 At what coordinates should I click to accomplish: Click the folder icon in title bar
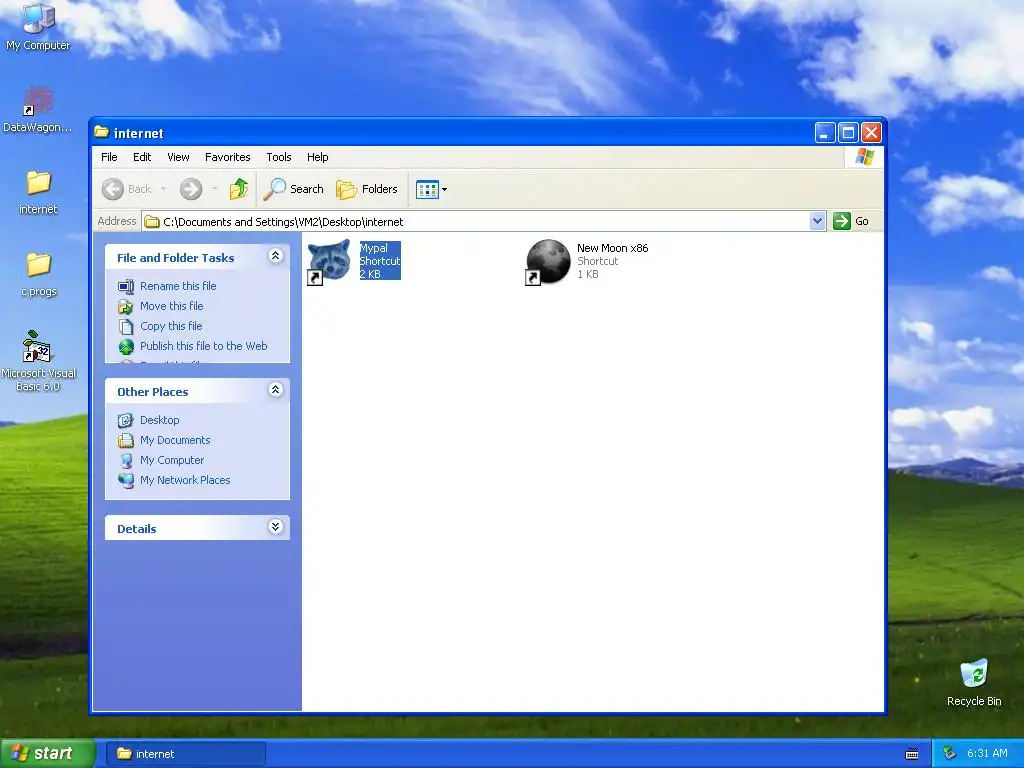pos(101,132)
